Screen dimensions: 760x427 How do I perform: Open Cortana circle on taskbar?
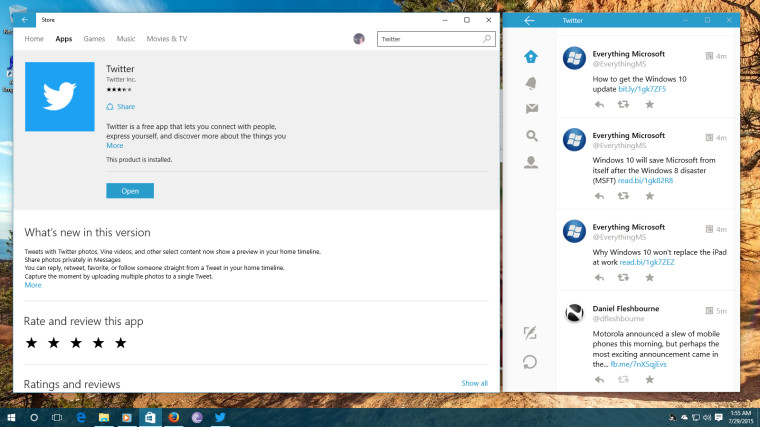tap(34, 417)
